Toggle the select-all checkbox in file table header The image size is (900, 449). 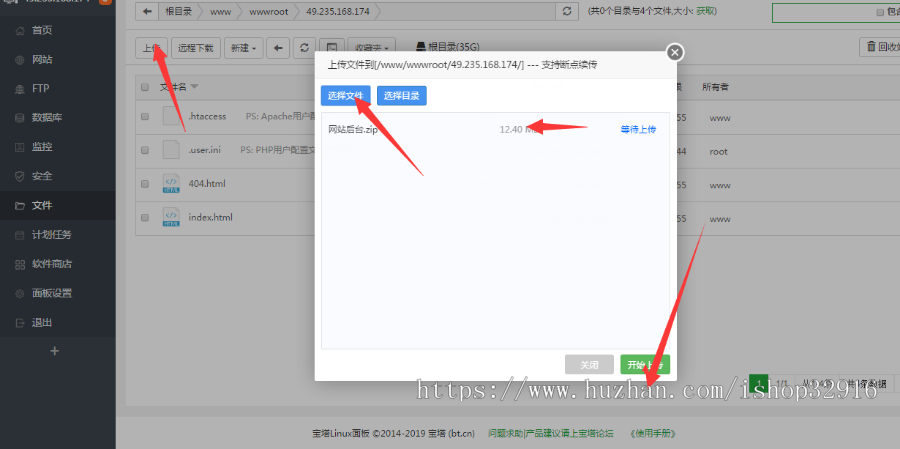(x=145, y=87)
